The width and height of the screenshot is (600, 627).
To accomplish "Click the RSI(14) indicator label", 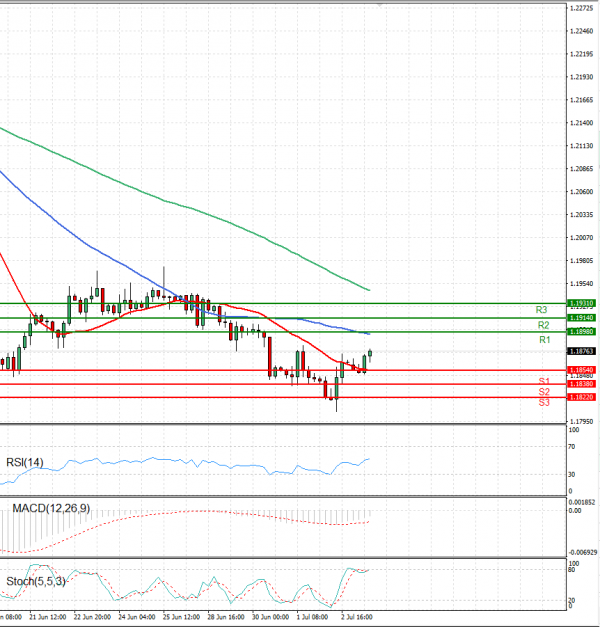I will click(25, 463).
